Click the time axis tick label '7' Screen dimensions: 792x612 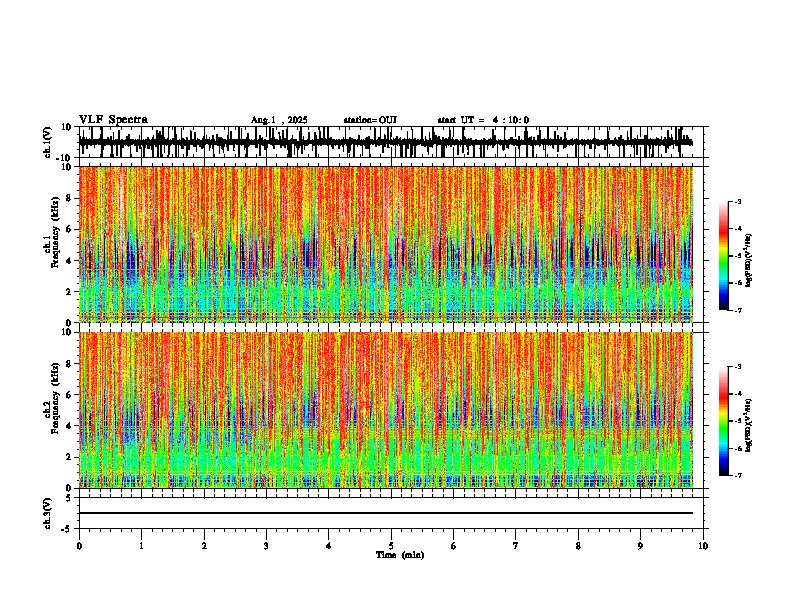516,546
